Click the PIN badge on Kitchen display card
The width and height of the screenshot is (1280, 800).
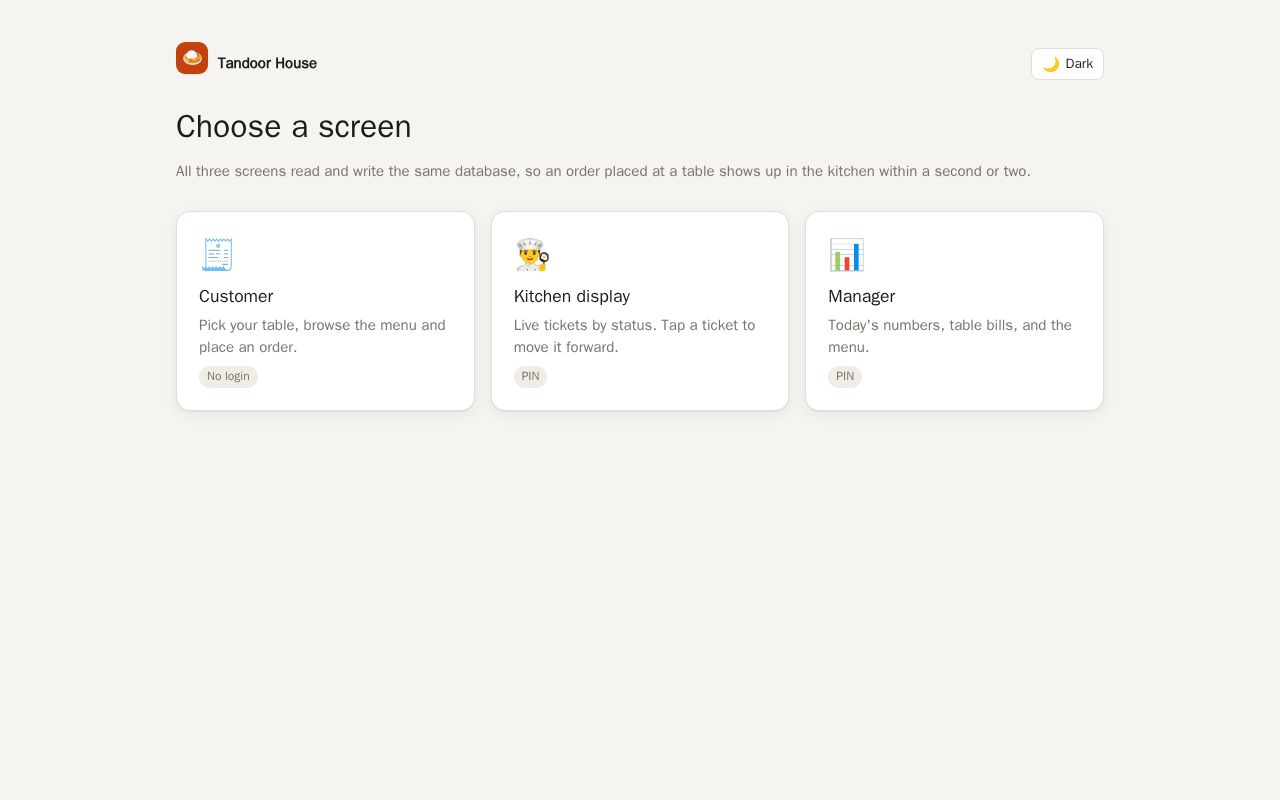[530, 377]
